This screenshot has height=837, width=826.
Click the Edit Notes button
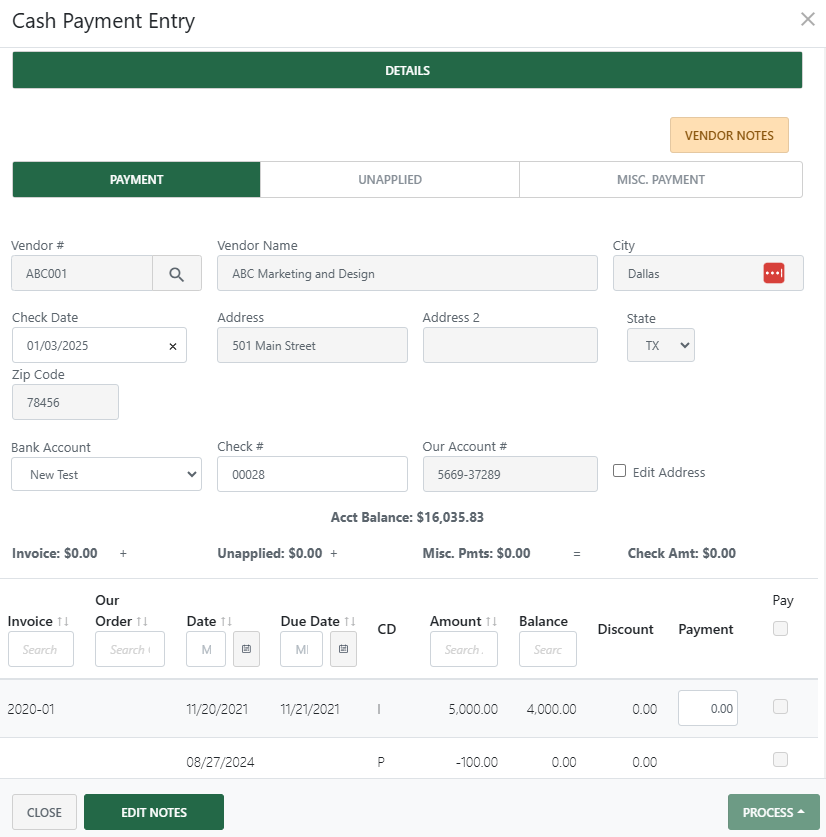153,812
